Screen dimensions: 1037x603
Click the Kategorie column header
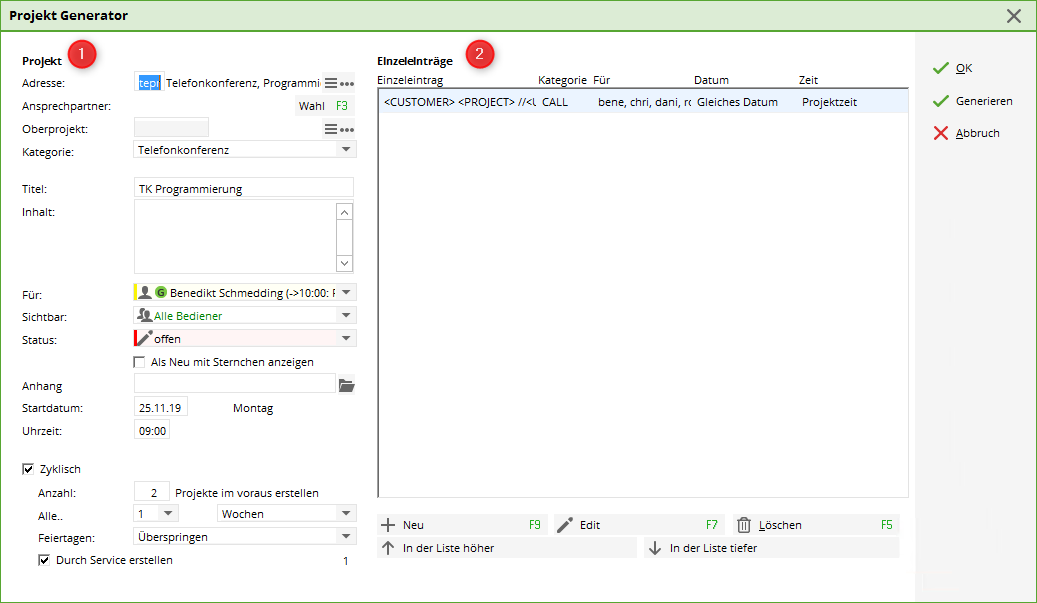pos(562,80)
